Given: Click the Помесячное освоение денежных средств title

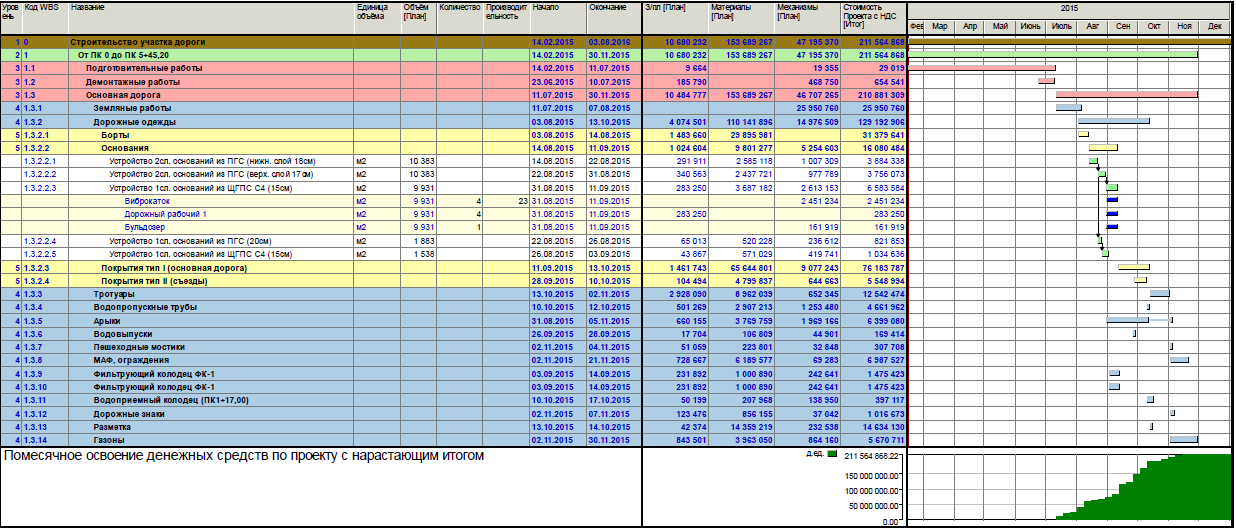Looking at the screenshot, I should tap(244, 456).
